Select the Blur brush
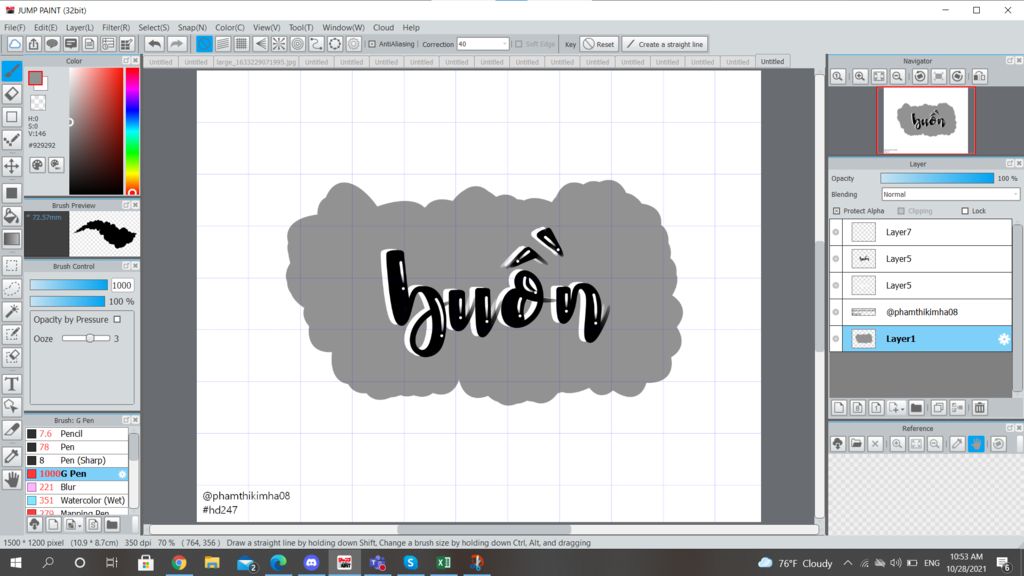The width and height of the screenshot is (1024, 576). [77, 487]
